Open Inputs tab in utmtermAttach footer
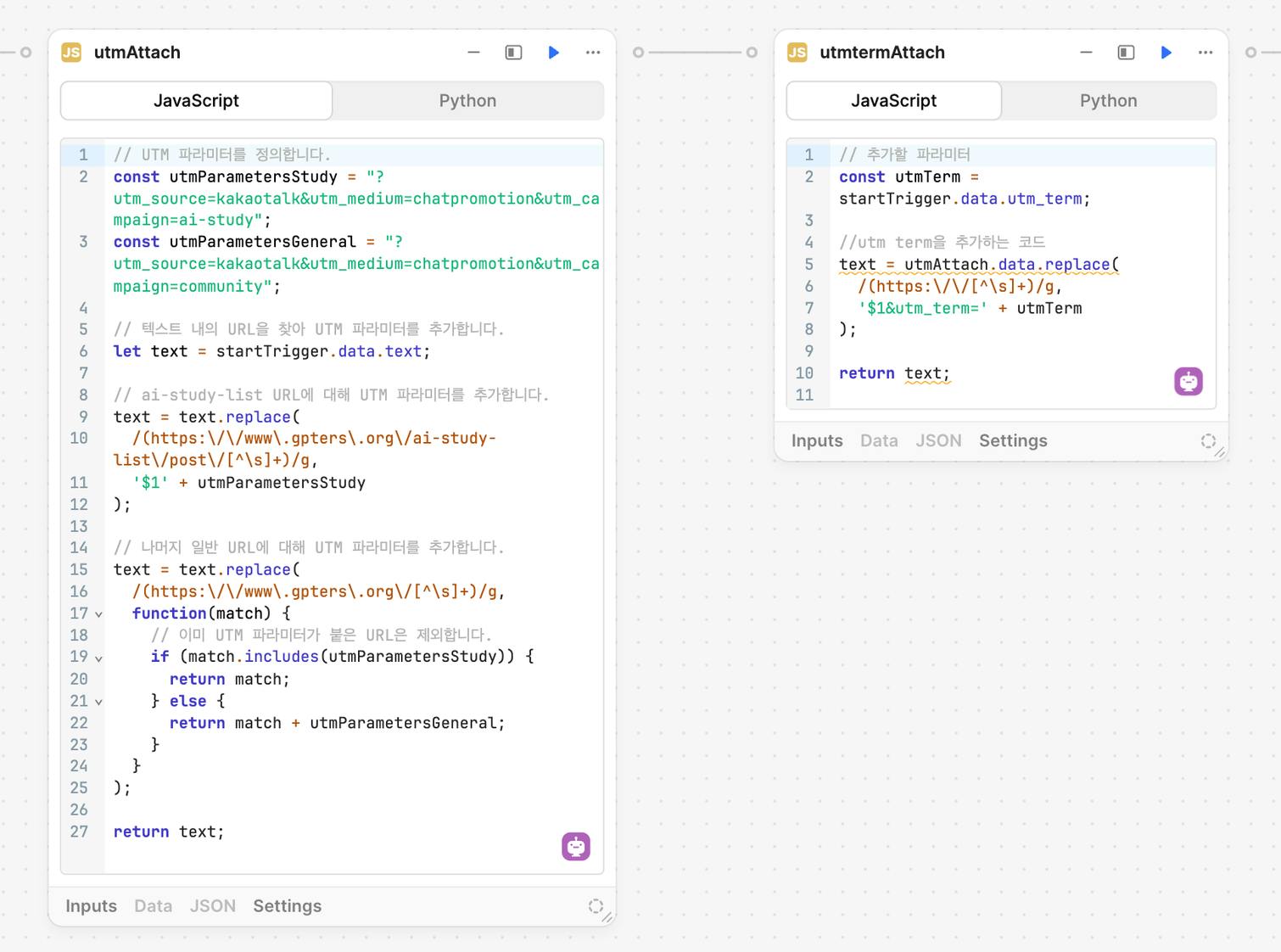Viewport: 1281px width, 952px height. pyautogui.click(x=817, y=440)
